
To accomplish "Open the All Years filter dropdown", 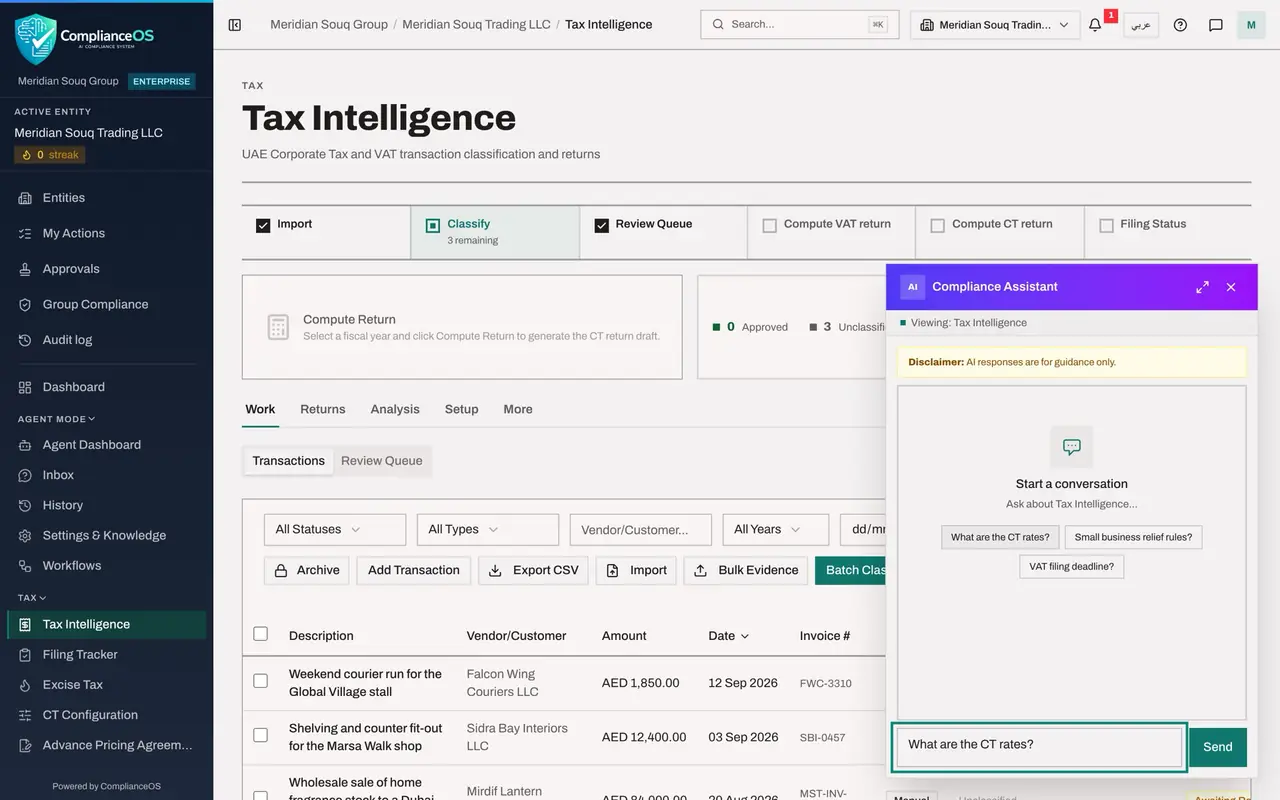I will tap(776, 529).
